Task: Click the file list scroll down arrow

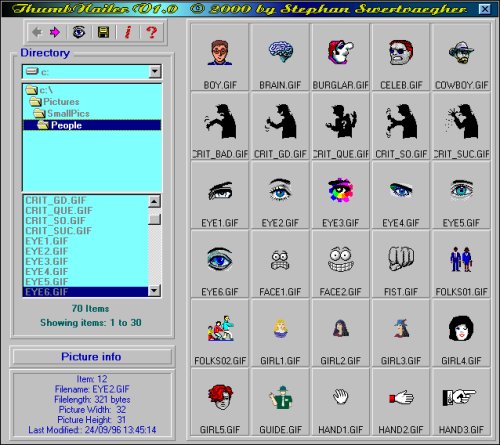Action: click(x=154, y=291)
